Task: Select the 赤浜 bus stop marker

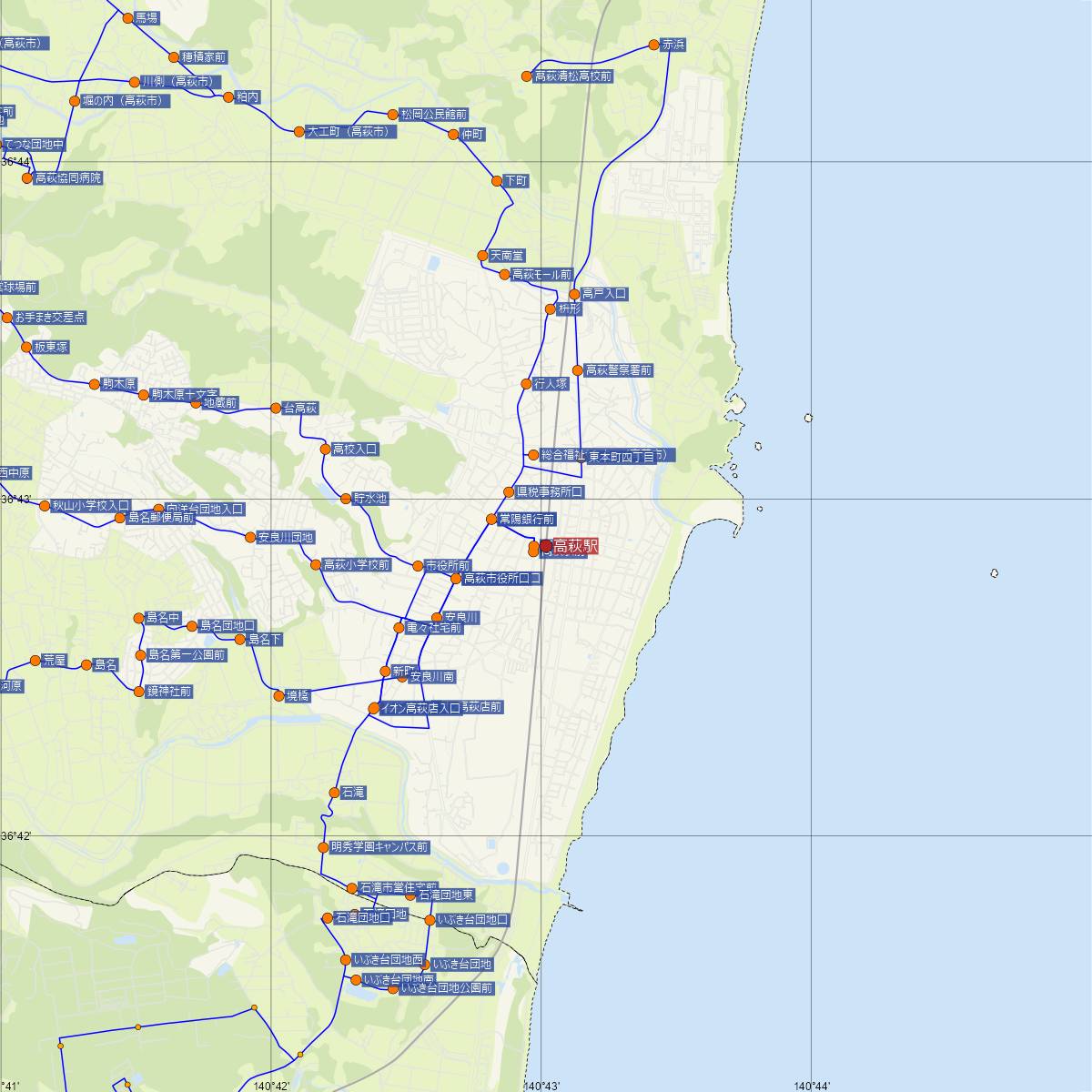Action: coord(654,45)
